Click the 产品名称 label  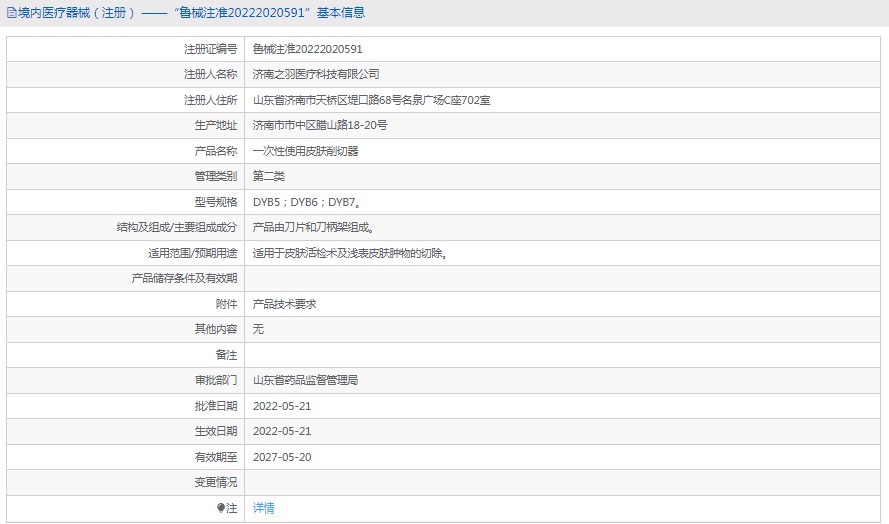[215, 151]
